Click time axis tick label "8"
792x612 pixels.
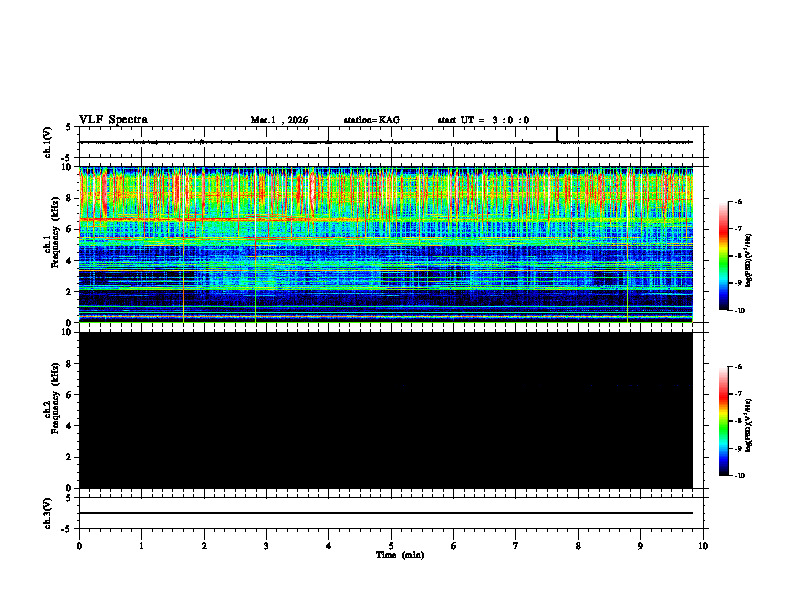[578, 546]
